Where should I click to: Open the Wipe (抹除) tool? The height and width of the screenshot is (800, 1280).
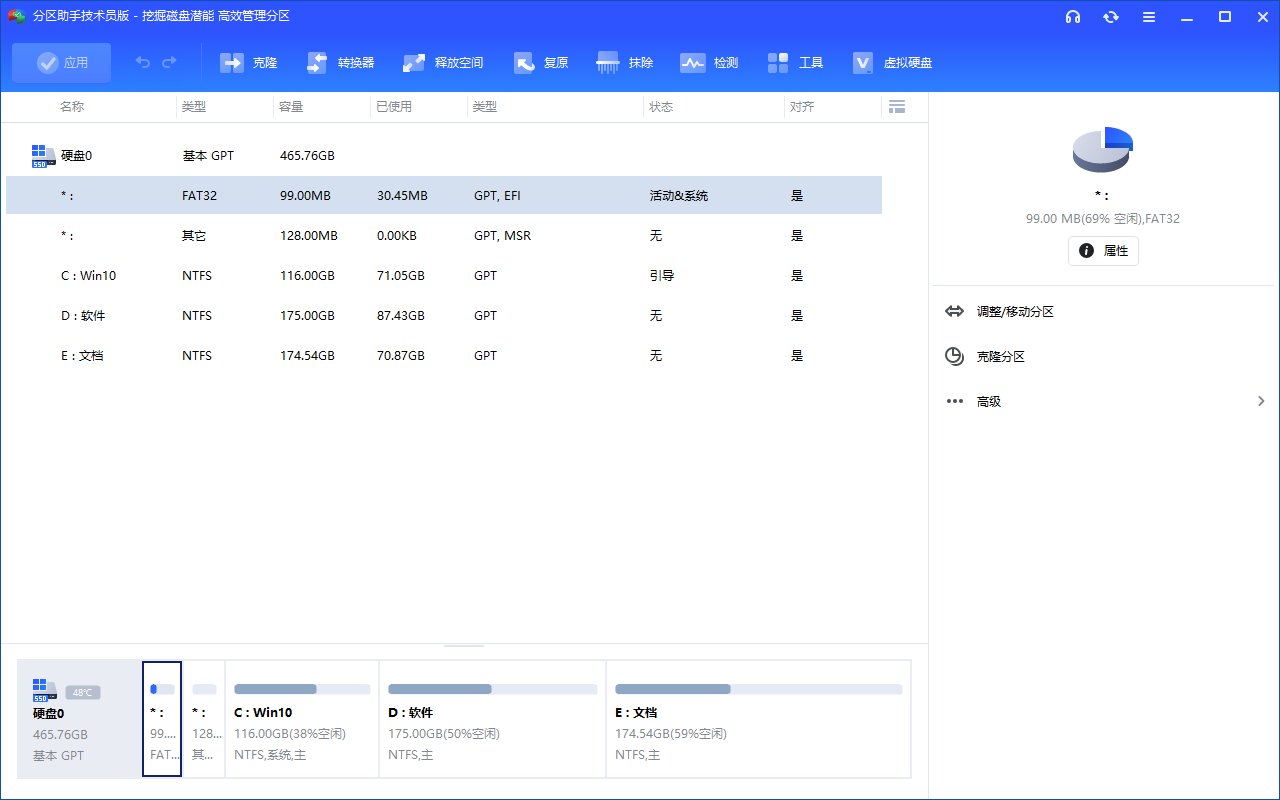[x=625, y=63]
